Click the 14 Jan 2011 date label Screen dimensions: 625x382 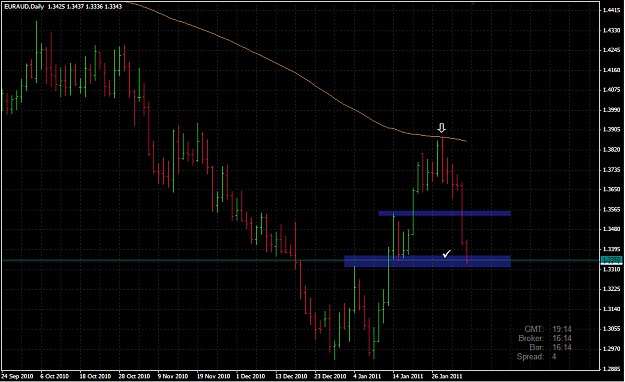[408, 376]
